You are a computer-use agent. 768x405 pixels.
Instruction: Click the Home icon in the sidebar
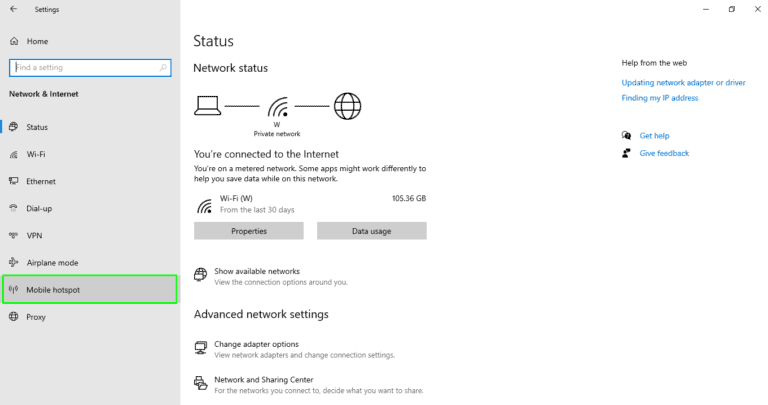pyautogui.click(x=14, y=41)
